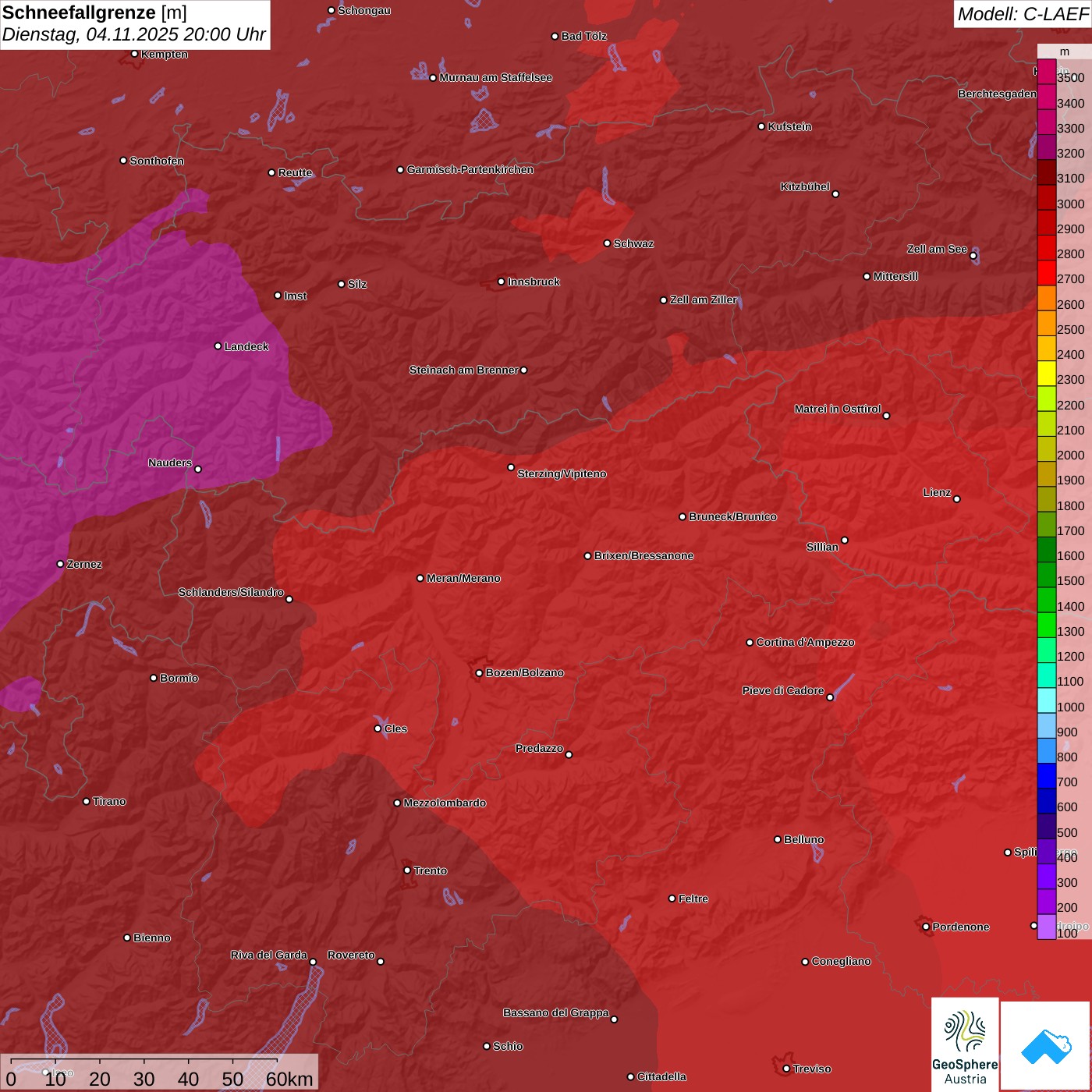Click the Reutte label
The image size is (1092, 1092).
[296, 172]
